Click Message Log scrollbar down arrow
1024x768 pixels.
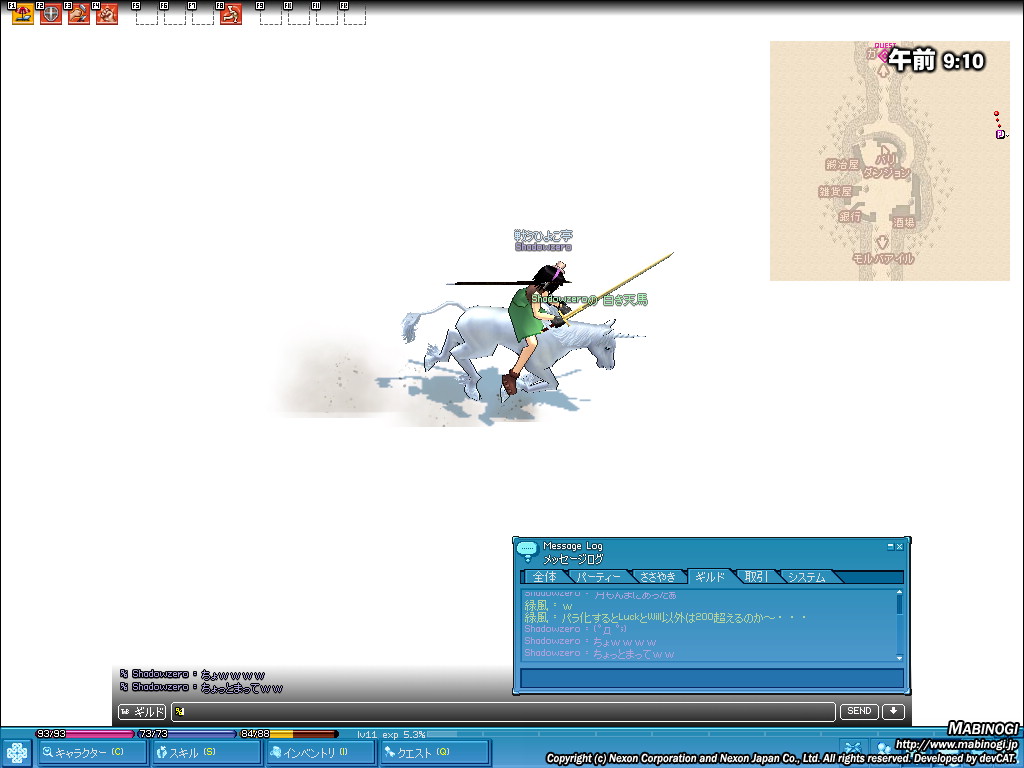tap(899, 658)
